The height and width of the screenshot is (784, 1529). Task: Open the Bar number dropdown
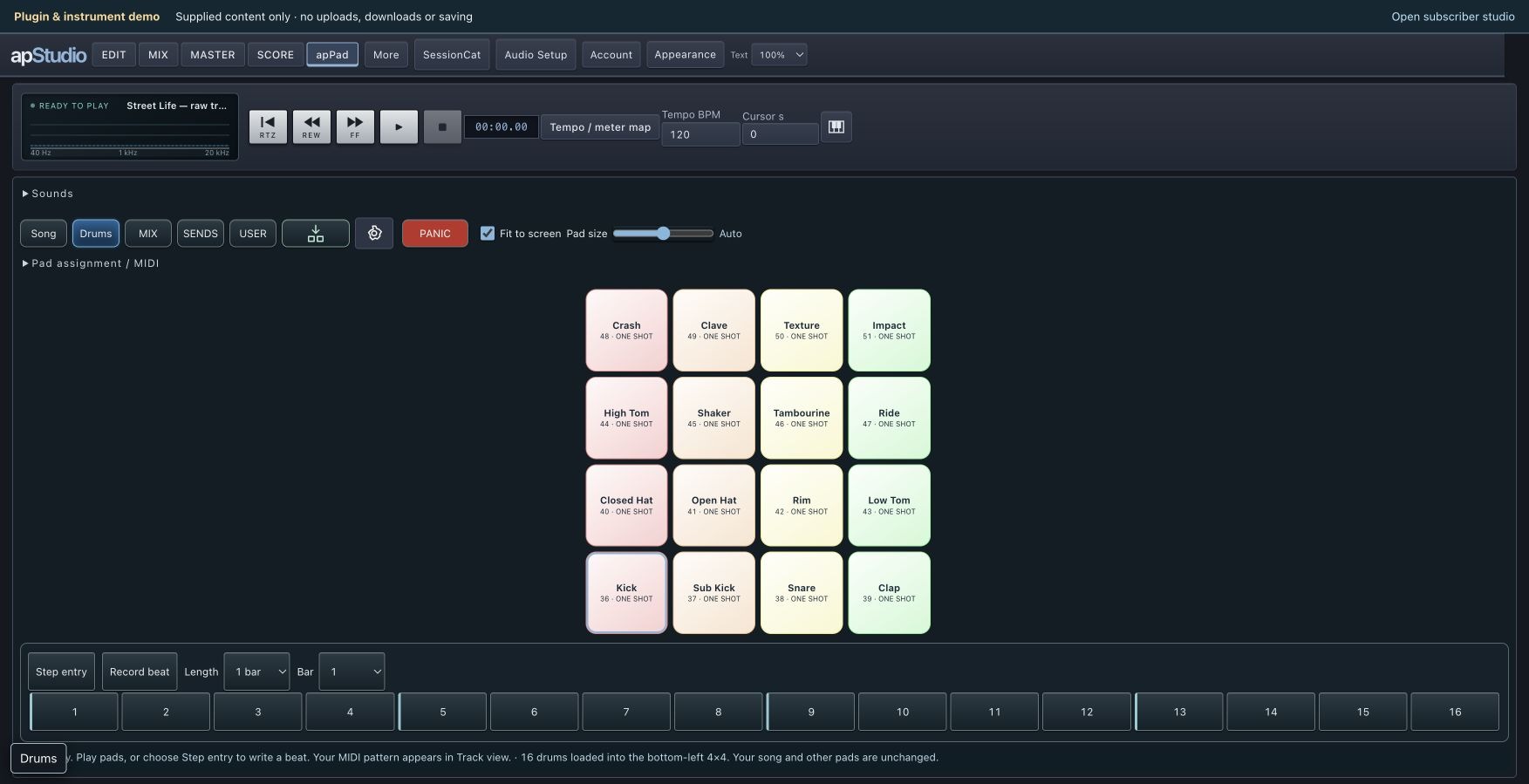pyautogui.click(x=352, y=672)
